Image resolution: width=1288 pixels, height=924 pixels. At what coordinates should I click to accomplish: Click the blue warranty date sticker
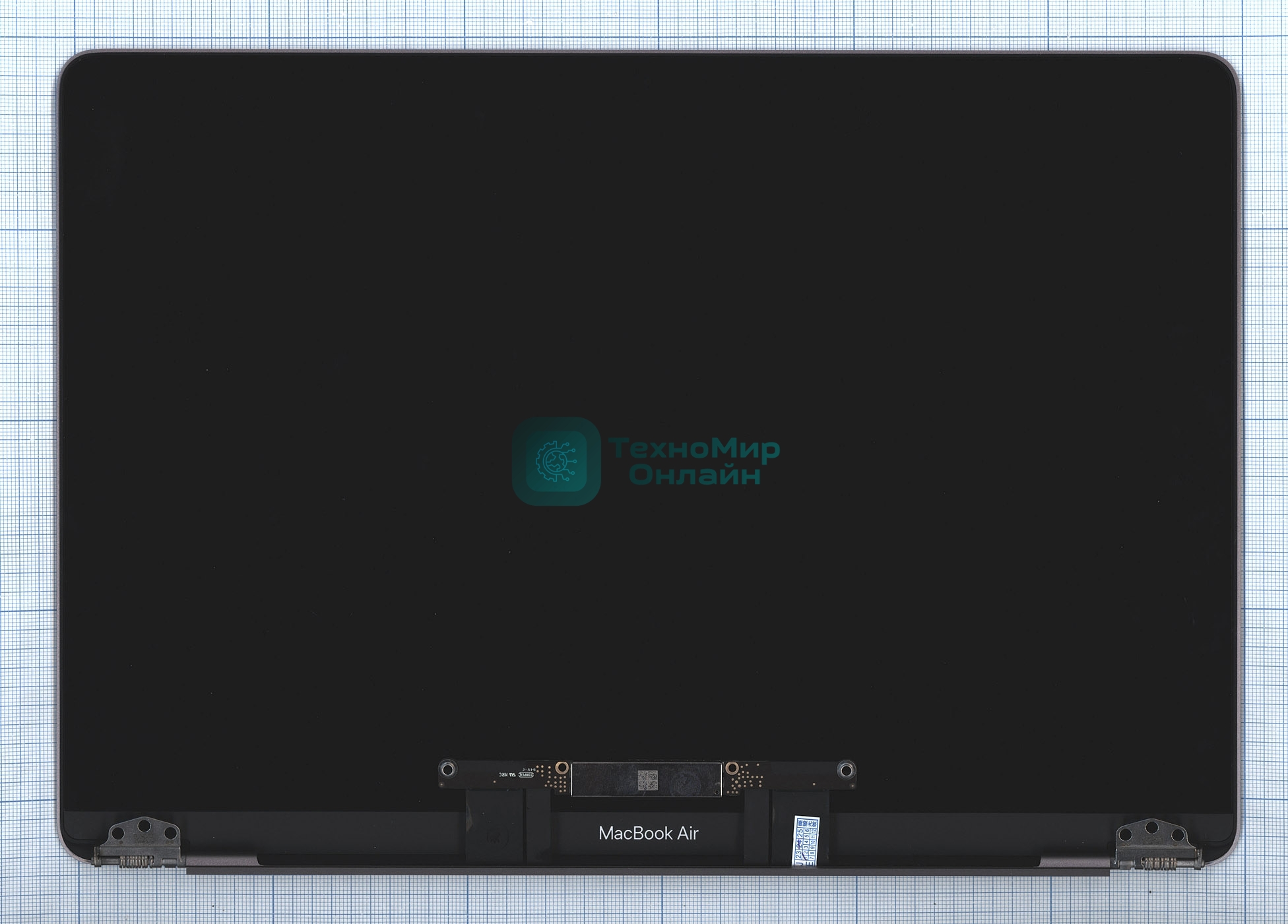pos(806,841)
